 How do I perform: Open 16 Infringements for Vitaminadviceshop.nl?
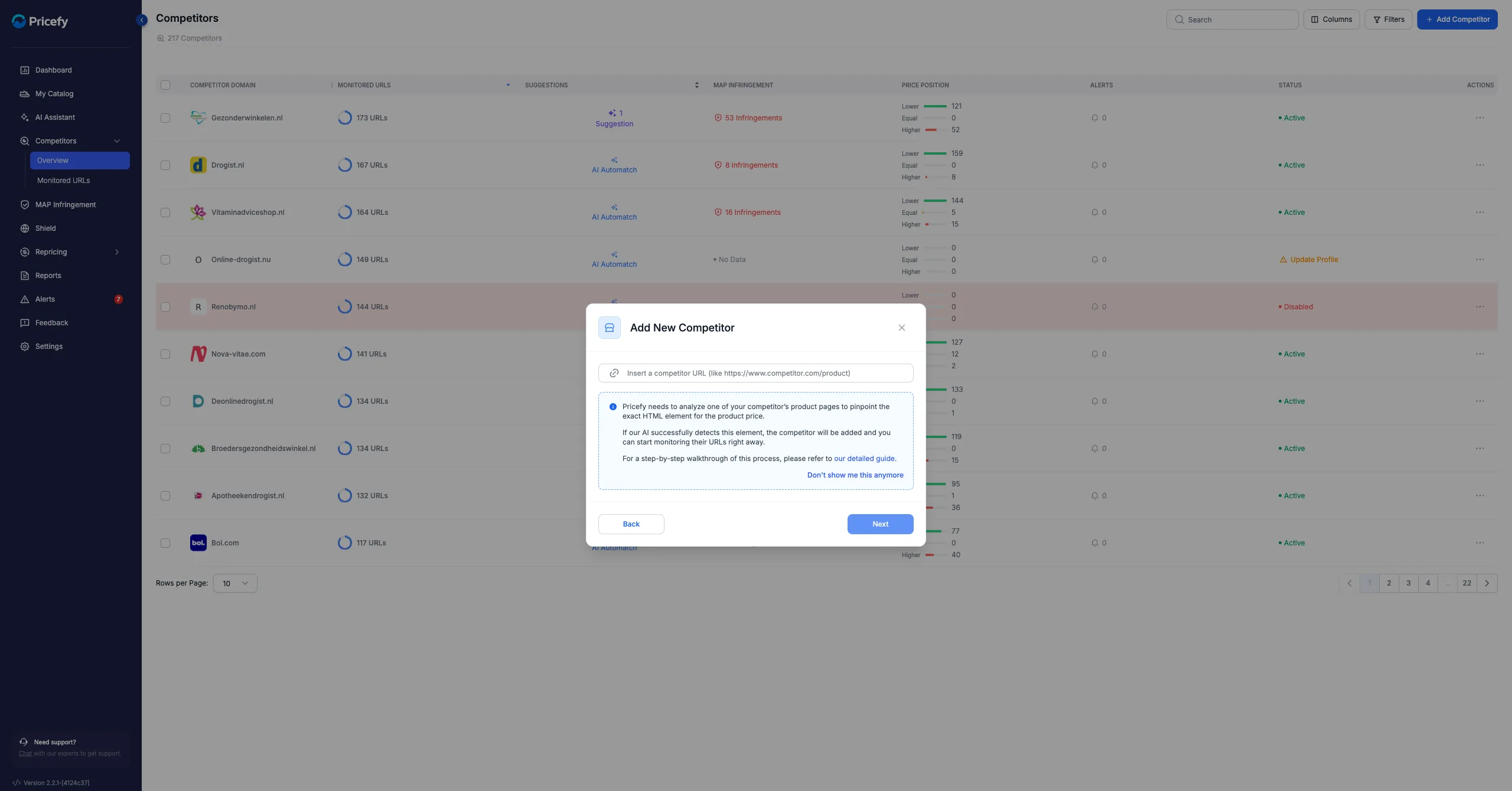(x=747, y=213)
